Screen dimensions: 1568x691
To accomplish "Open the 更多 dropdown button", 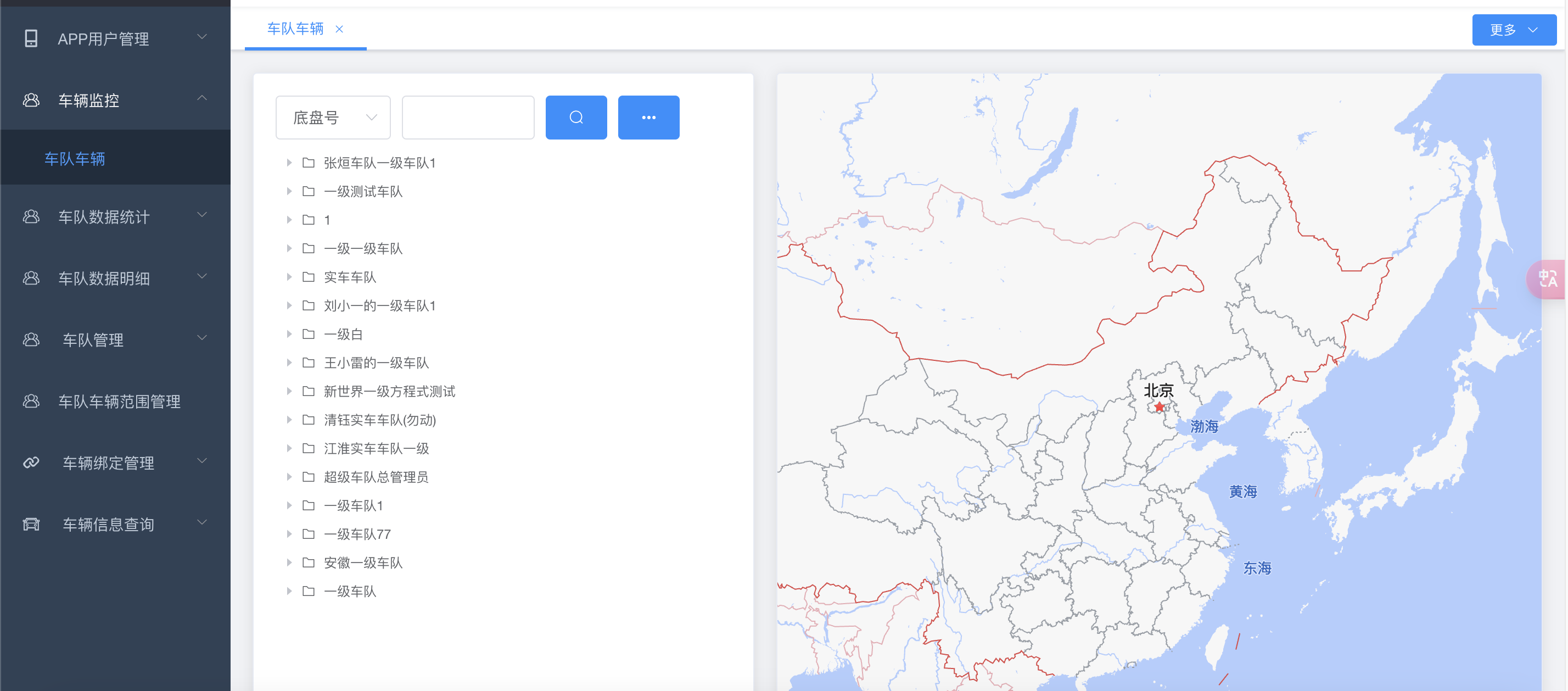I will [1514, 30].
